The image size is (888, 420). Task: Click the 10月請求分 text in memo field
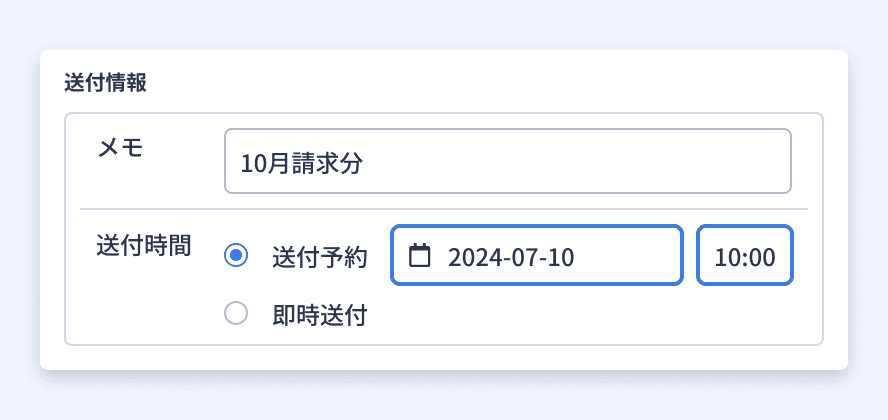[x=302, y=164]
